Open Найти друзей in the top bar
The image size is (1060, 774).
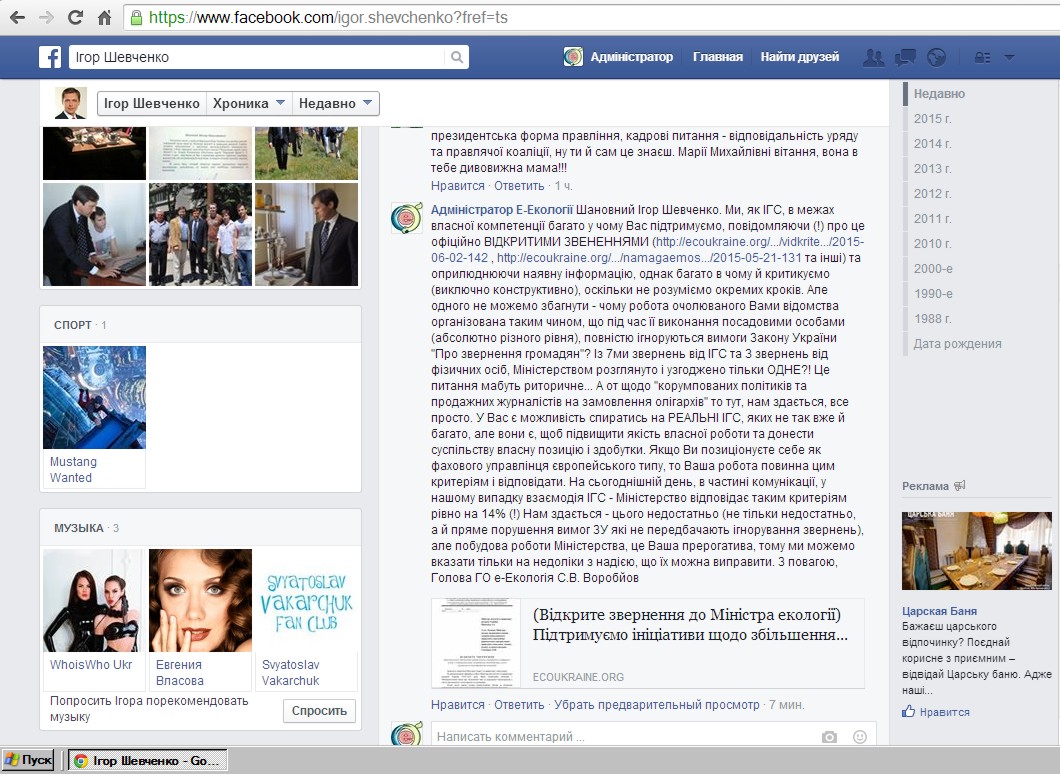point(800,57)
